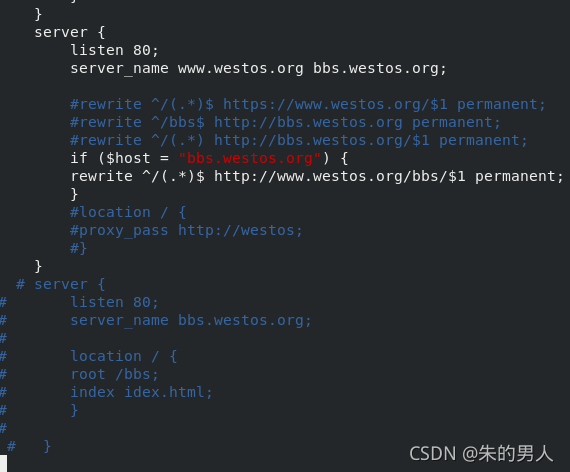The height and width of the screenshot is (472, 570).
Task: Click commented server_name bbs.westos.org line
Action: click(191, 320)
